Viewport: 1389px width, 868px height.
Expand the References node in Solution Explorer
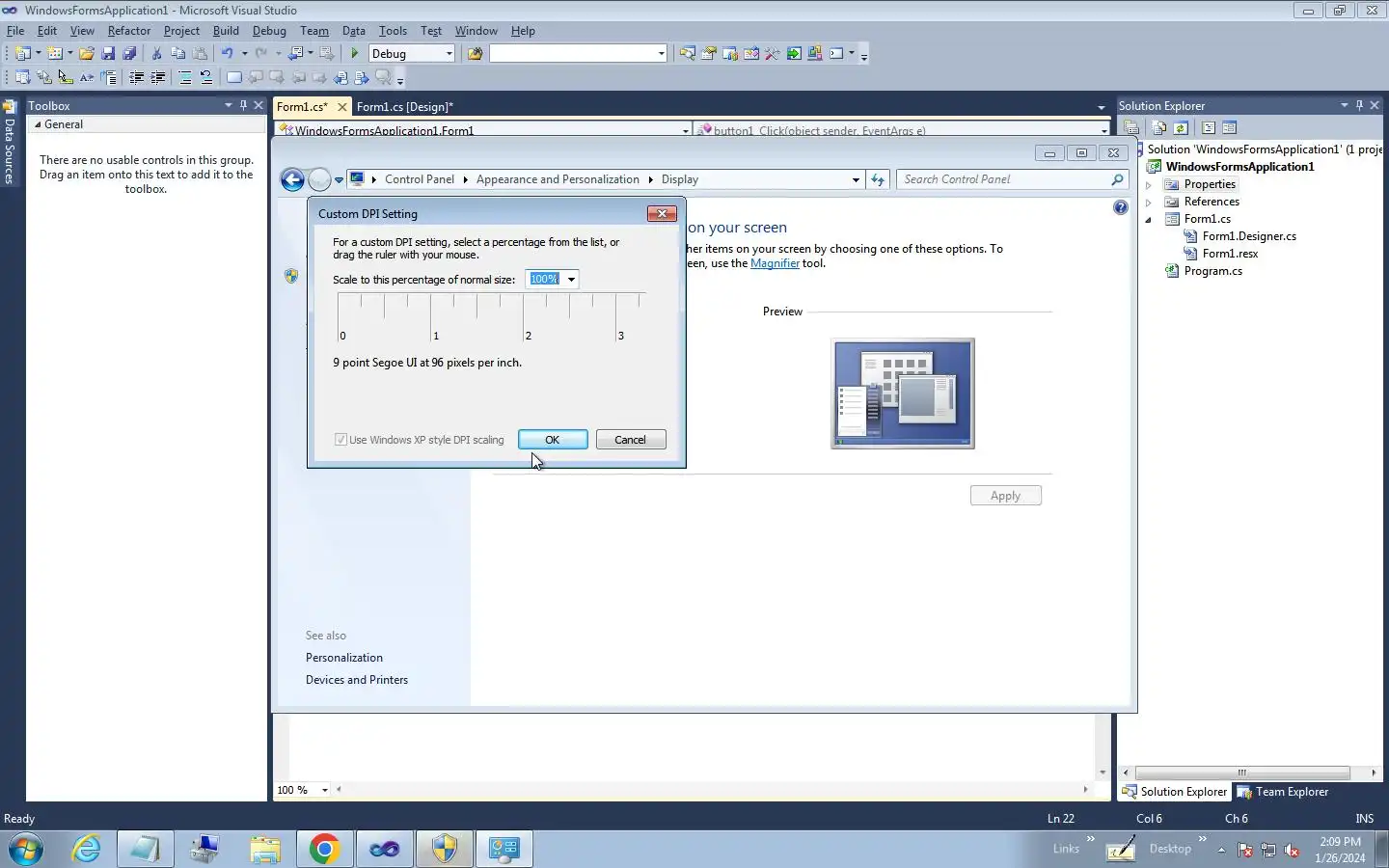click(x=1149, y=202)
